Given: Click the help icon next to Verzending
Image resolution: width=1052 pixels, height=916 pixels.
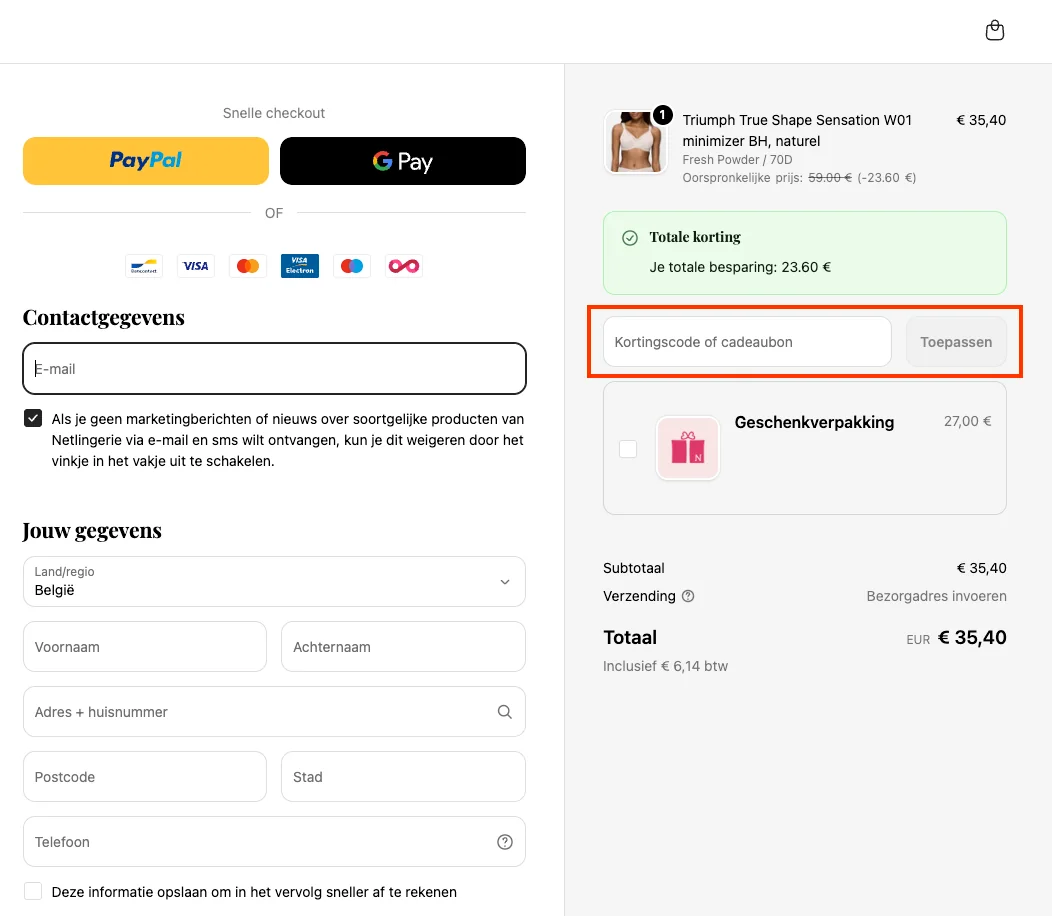Looking at the screenshot, I should click(x=689, y=596).
